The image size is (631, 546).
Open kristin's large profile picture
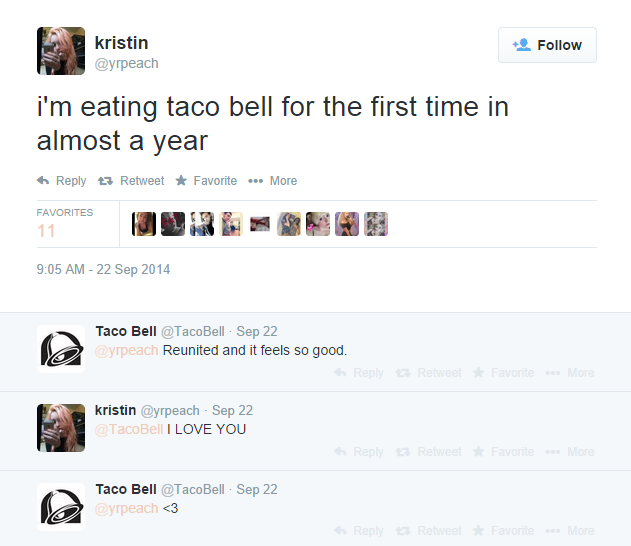61,51
